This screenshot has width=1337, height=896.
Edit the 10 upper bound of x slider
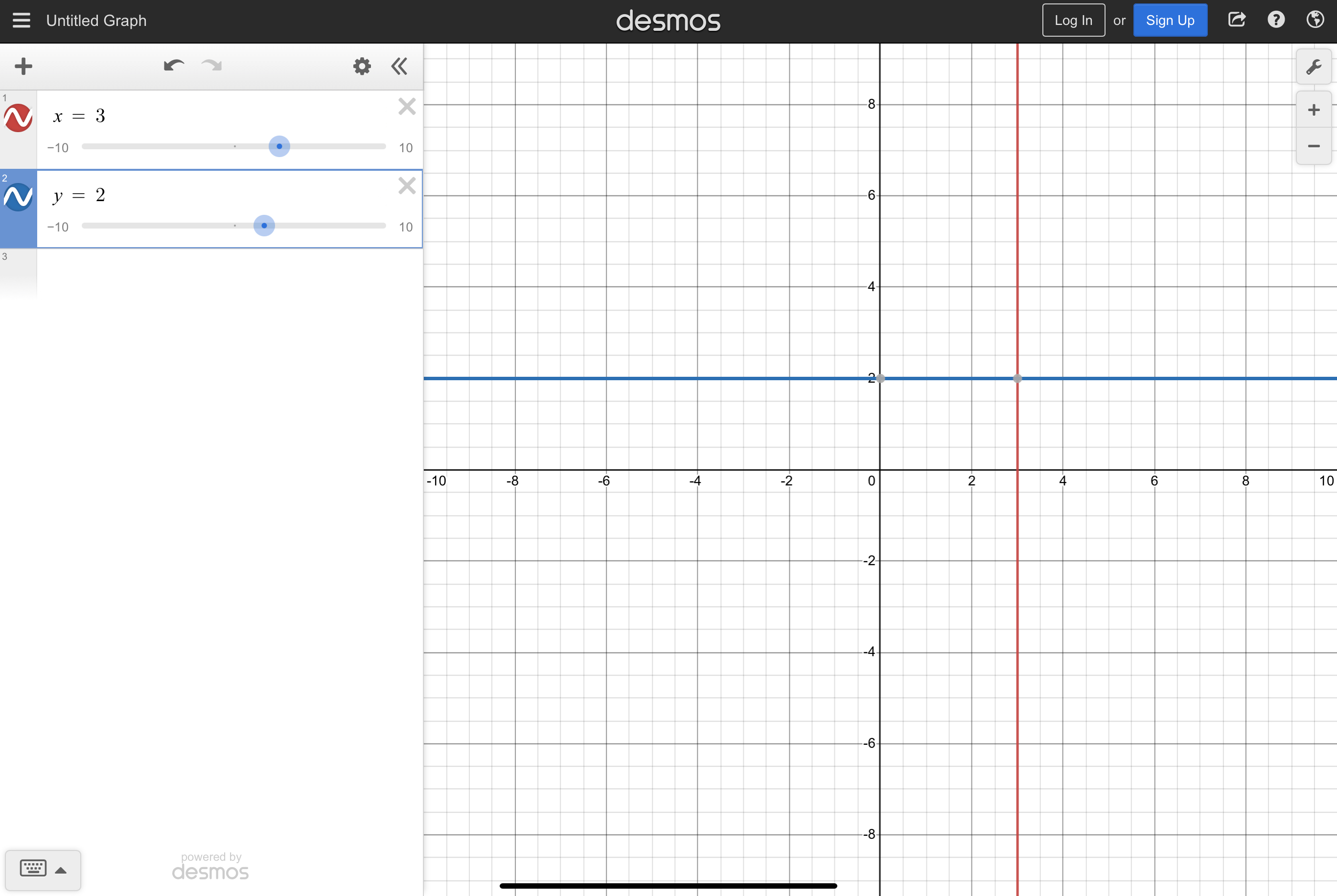point(406,148)
